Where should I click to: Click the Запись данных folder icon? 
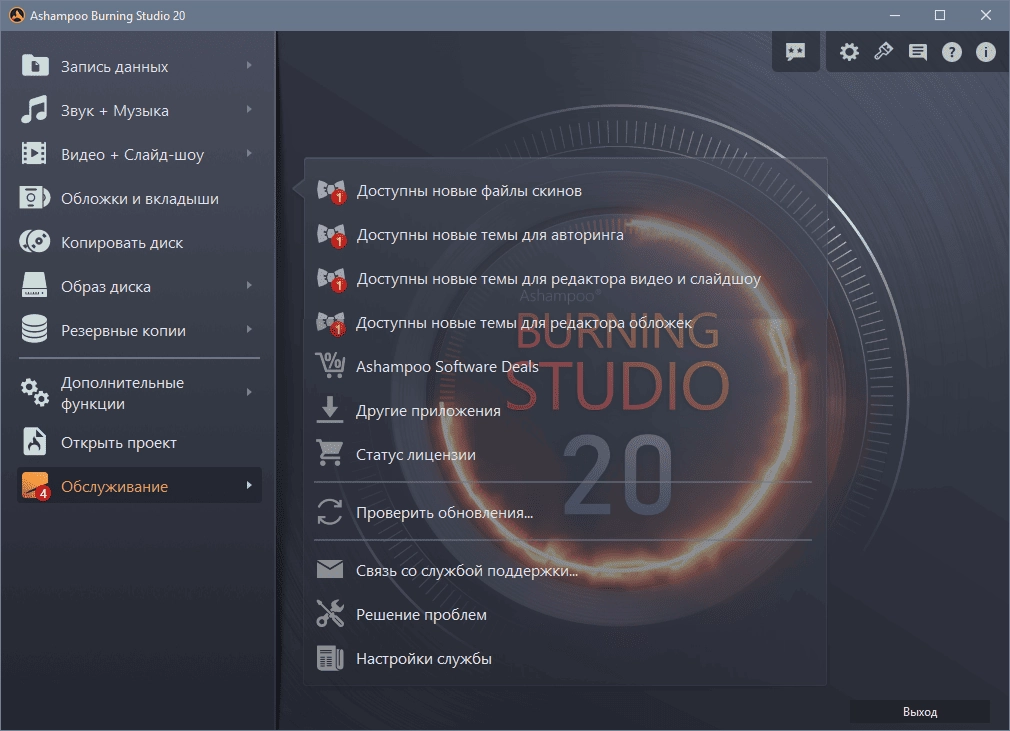35,66
